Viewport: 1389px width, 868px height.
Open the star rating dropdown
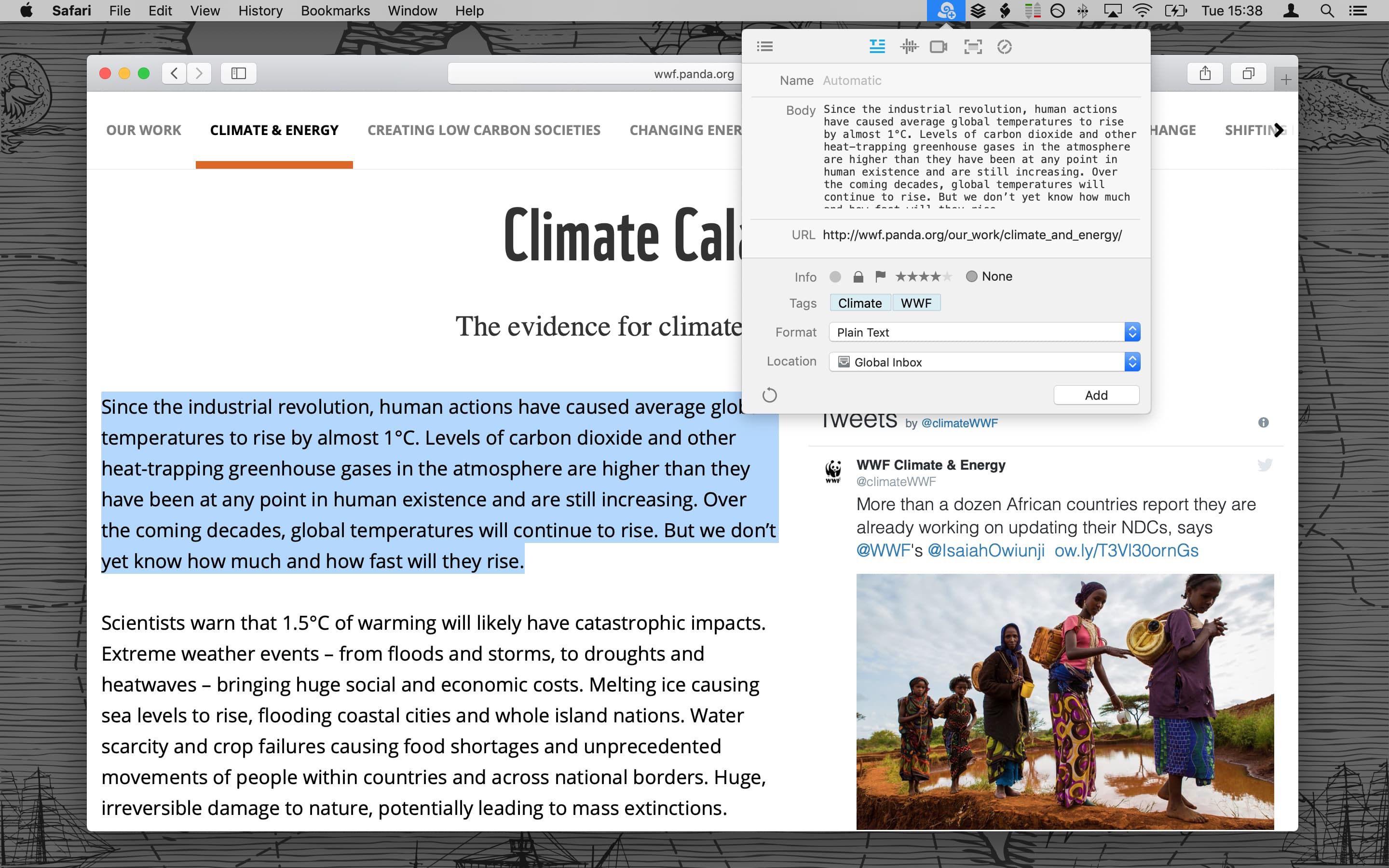[x=922, y=276]
